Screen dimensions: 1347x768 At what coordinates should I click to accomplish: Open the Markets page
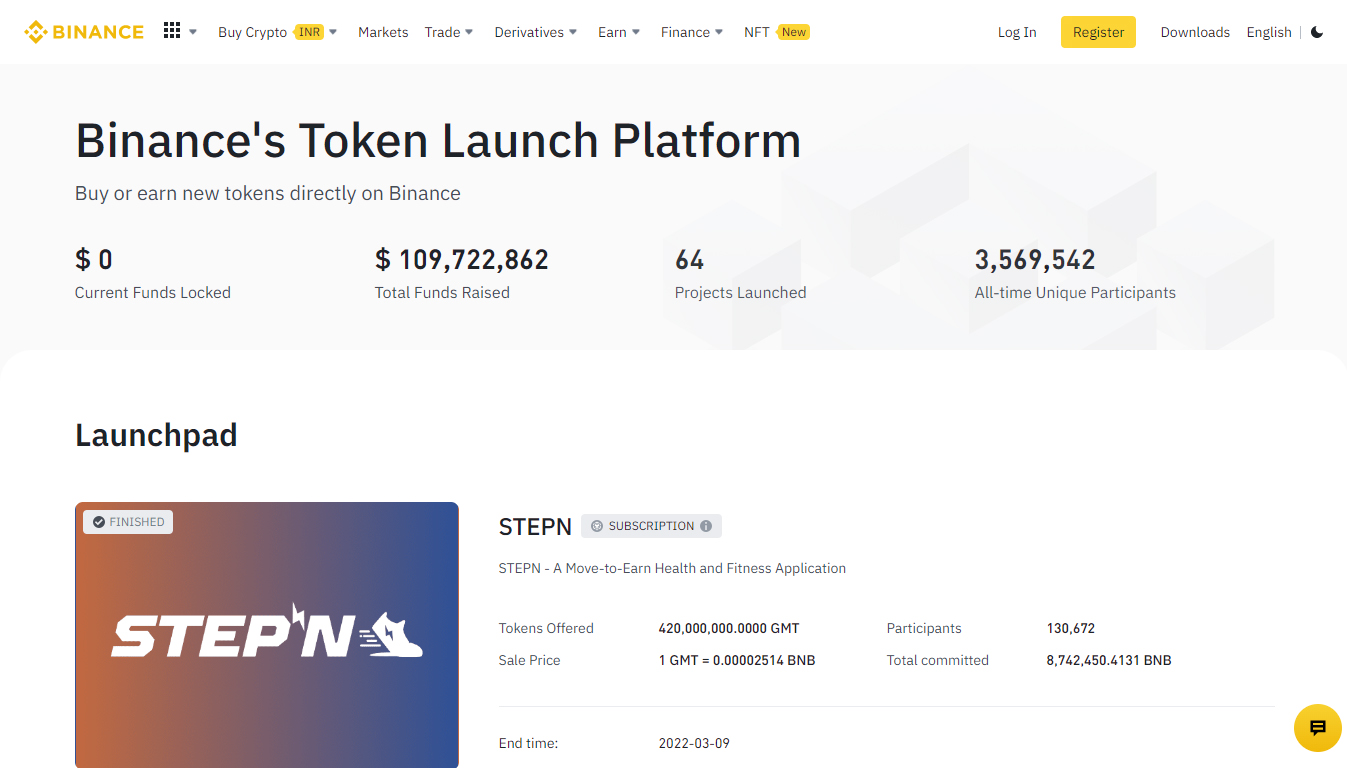click(383, 32)
